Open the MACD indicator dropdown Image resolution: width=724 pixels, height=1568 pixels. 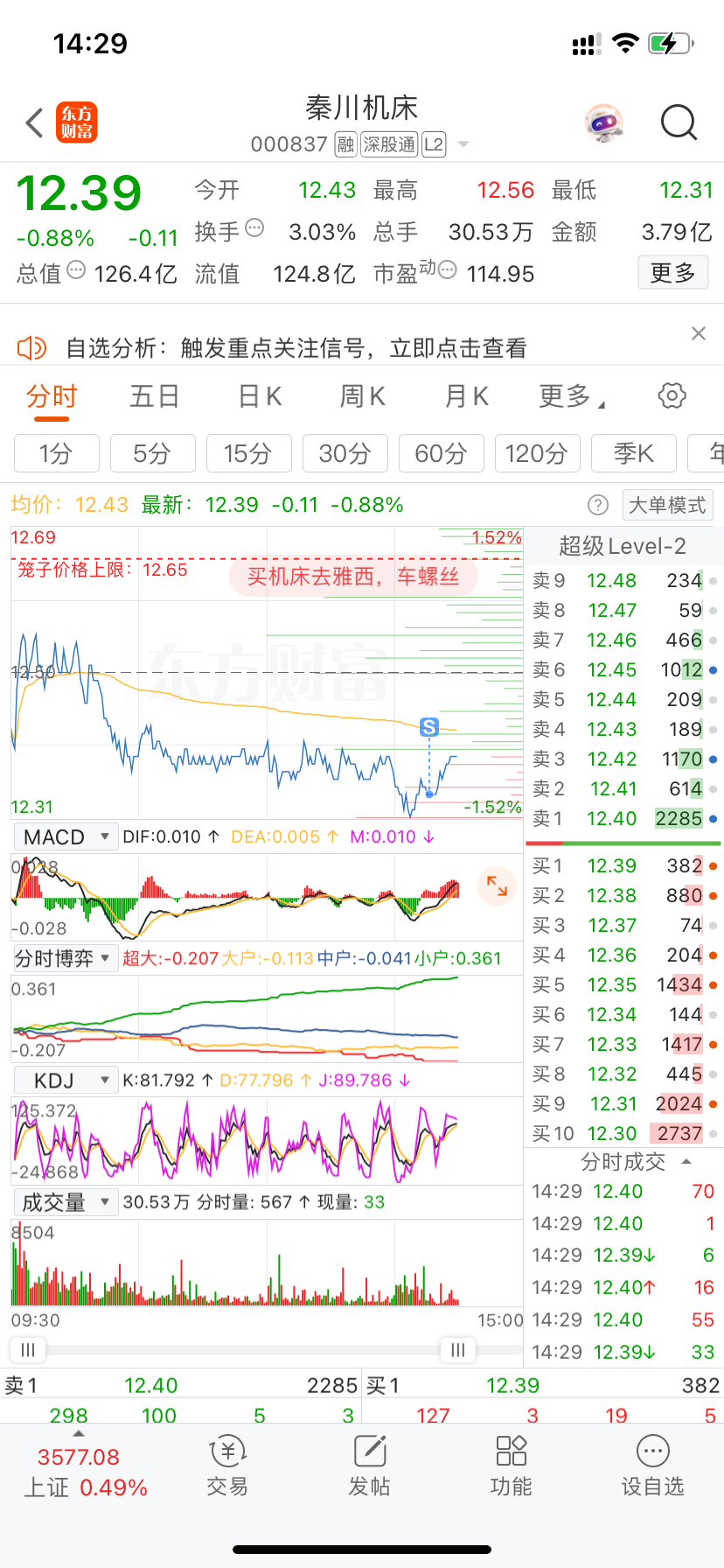pyautogui.click(x=66, y=837)
